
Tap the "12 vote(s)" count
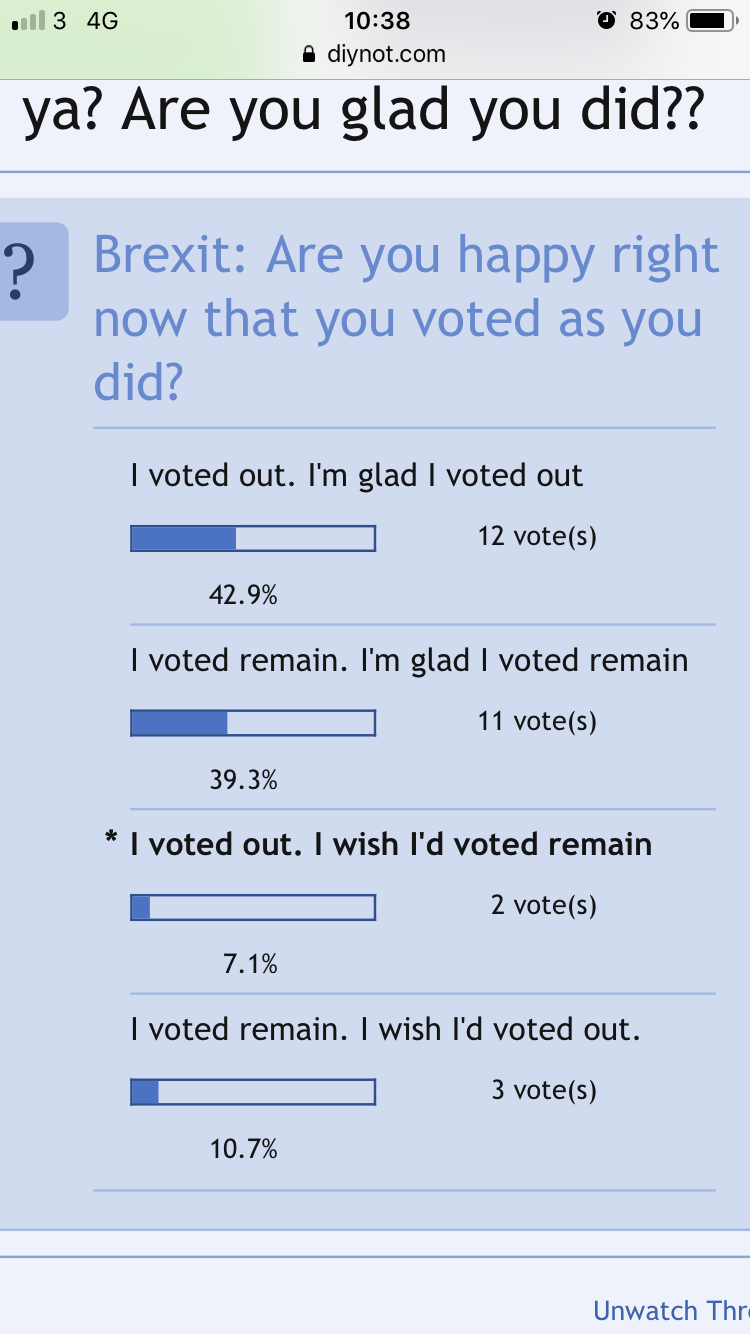tap(537, 536)
